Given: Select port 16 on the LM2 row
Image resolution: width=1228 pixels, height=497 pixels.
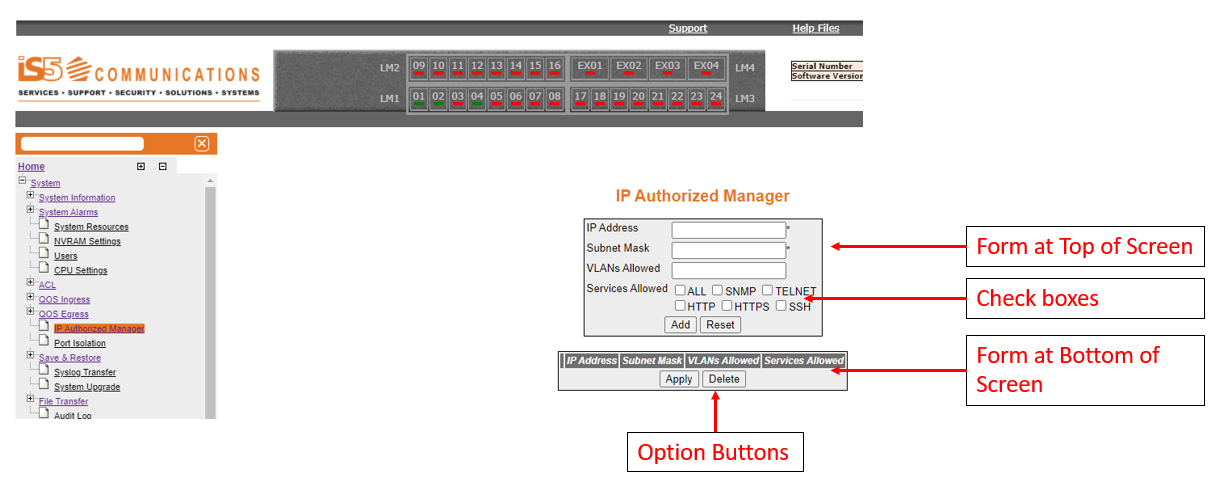Looking at the screenshot, I should pyautogui.click(x=554, y=67).
